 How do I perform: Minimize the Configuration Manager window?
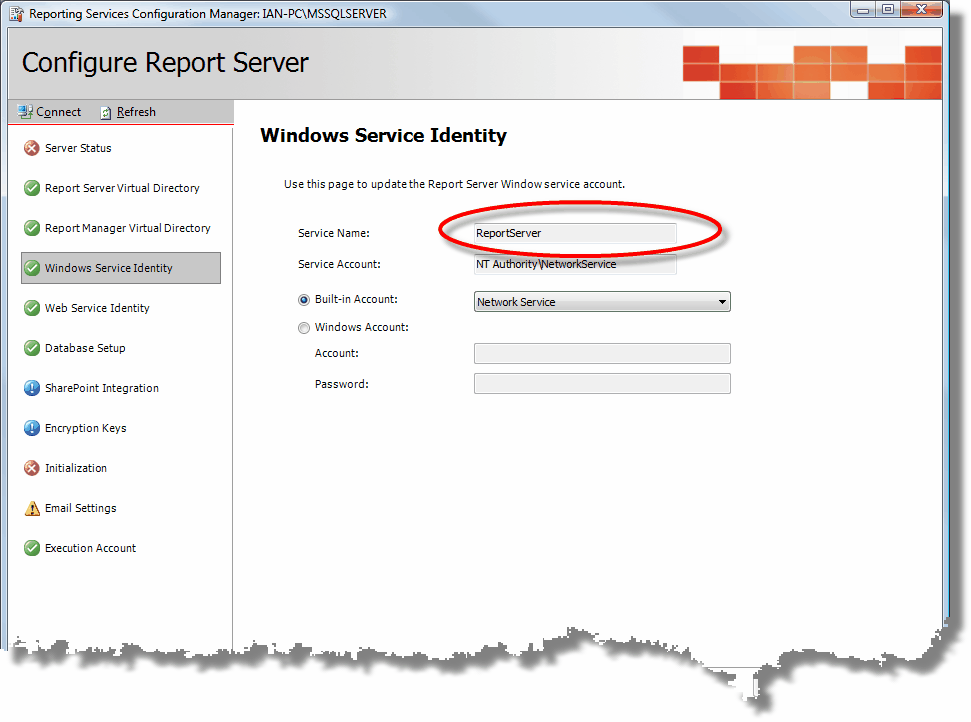click(x=863, y=9)
